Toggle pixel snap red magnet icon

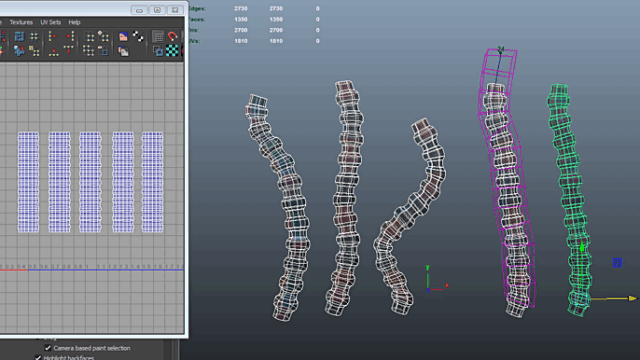coord(173,37)
